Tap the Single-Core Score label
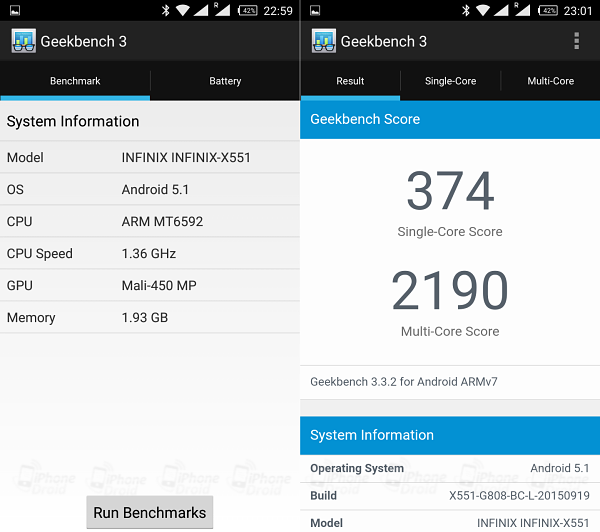 tap(450, 232)
